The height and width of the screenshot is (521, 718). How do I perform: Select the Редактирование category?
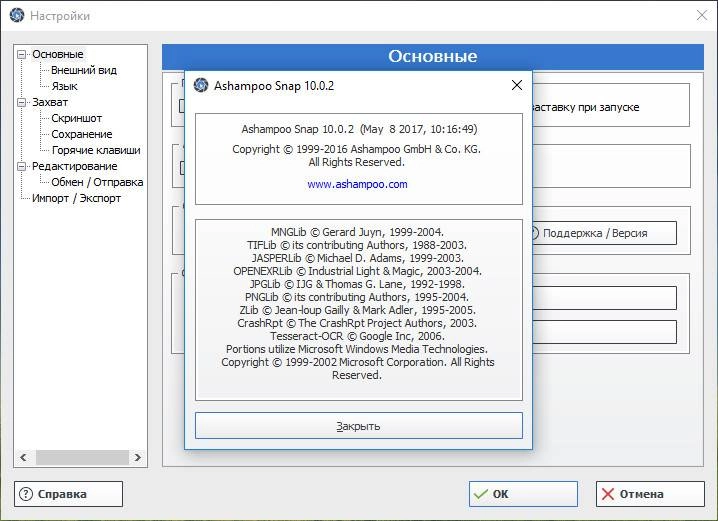[x=75, y=166]
